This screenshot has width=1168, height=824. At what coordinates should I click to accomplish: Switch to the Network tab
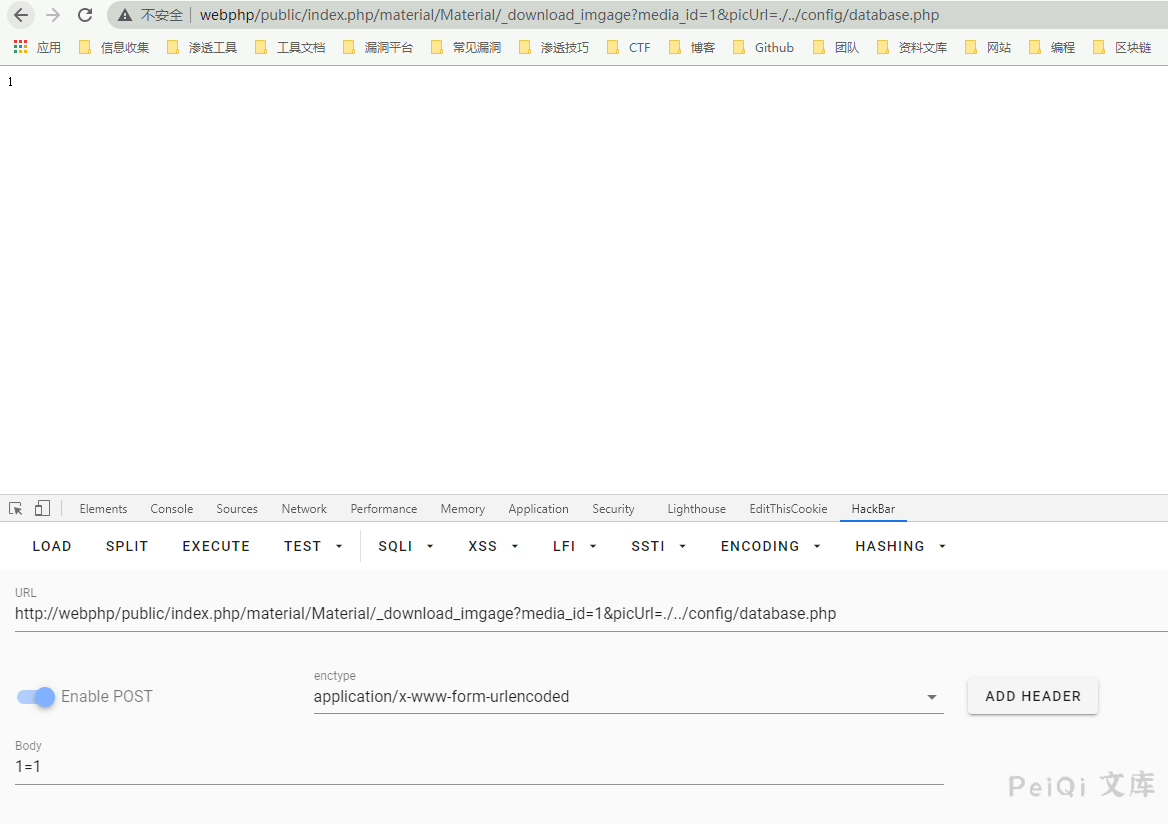tap(304, 509)
